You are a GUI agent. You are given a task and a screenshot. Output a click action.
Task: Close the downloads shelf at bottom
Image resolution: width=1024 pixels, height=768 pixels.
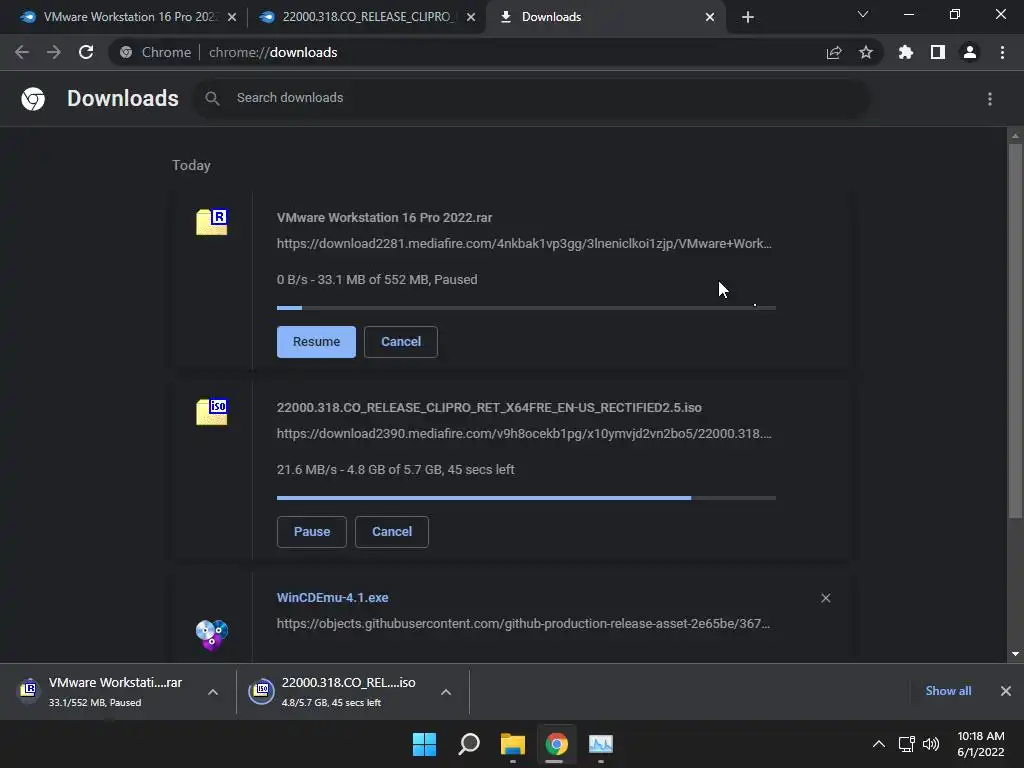pyautogui.click(x=1006, y=691)
